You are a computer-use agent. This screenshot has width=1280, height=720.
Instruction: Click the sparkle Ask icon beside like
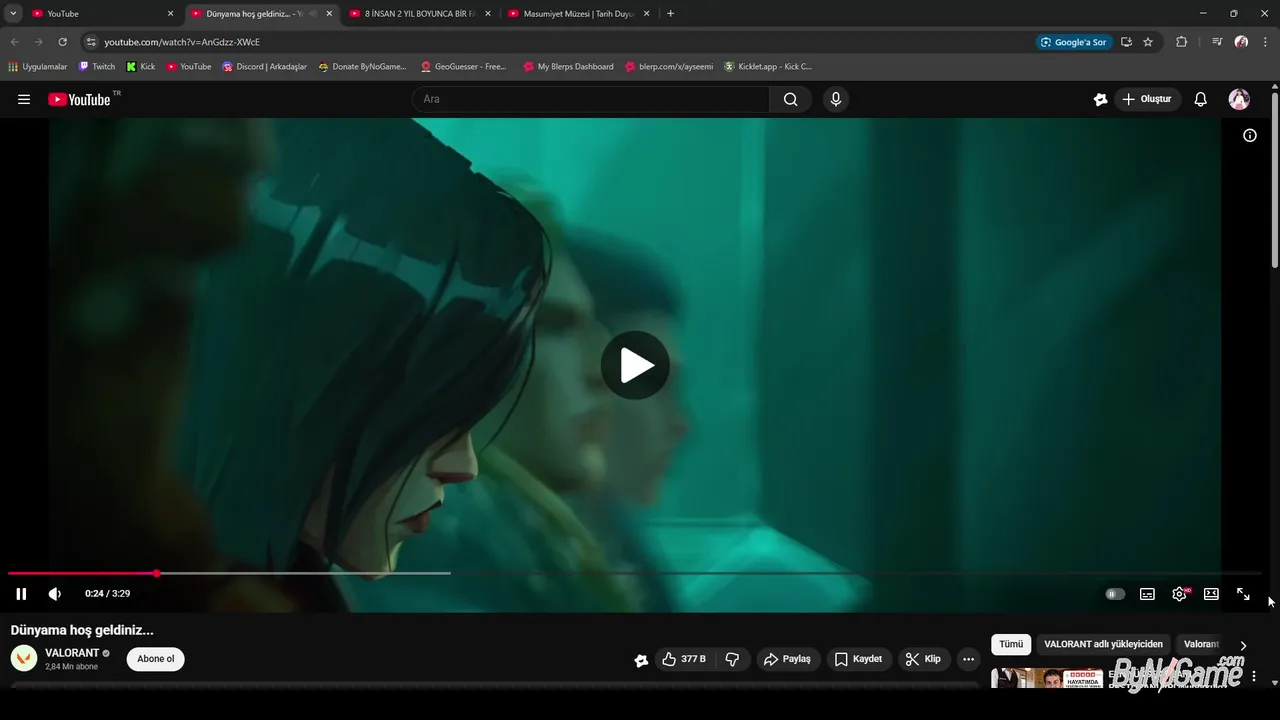641,660
